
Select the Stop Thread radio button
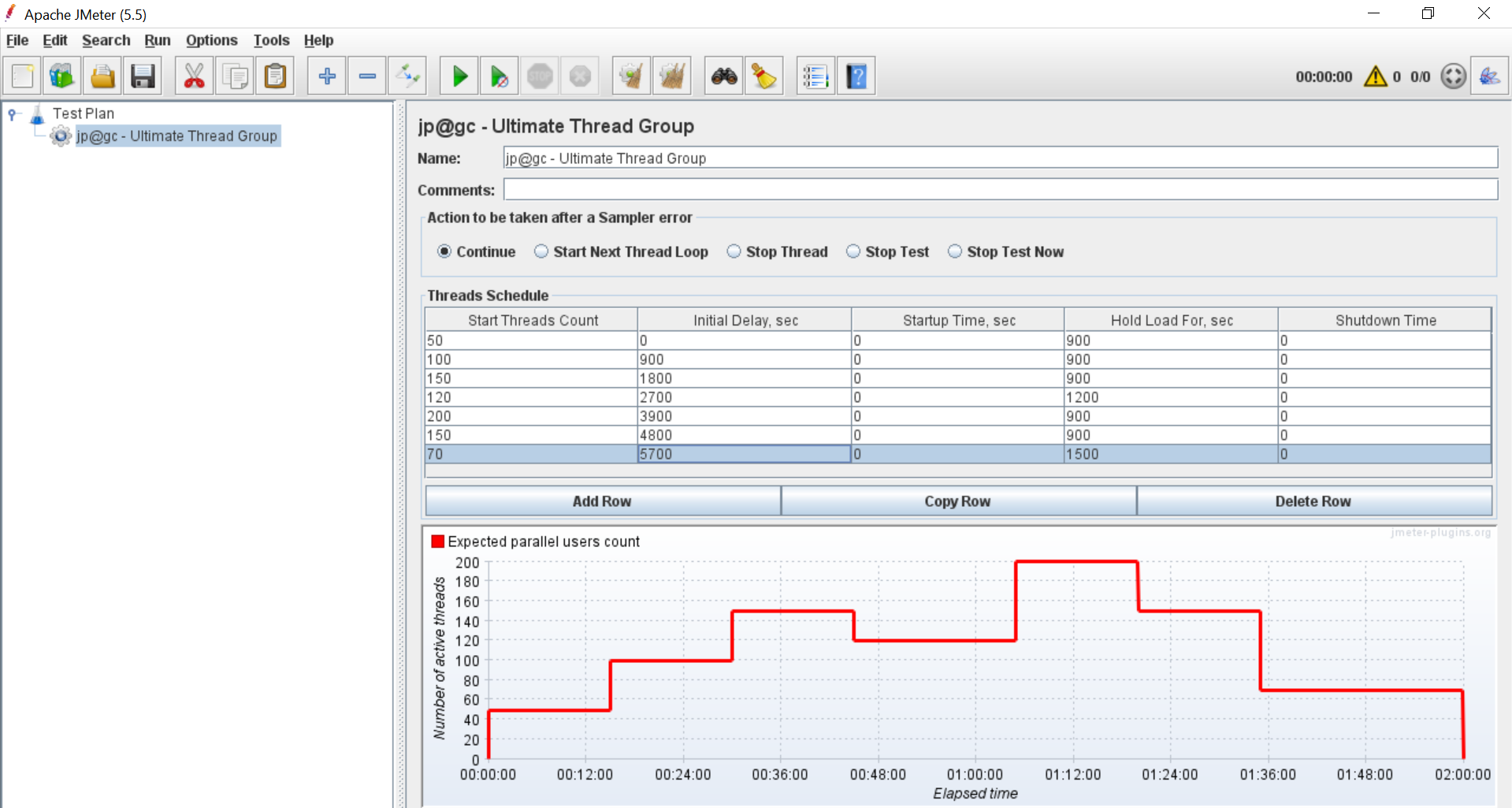[734, 251]
